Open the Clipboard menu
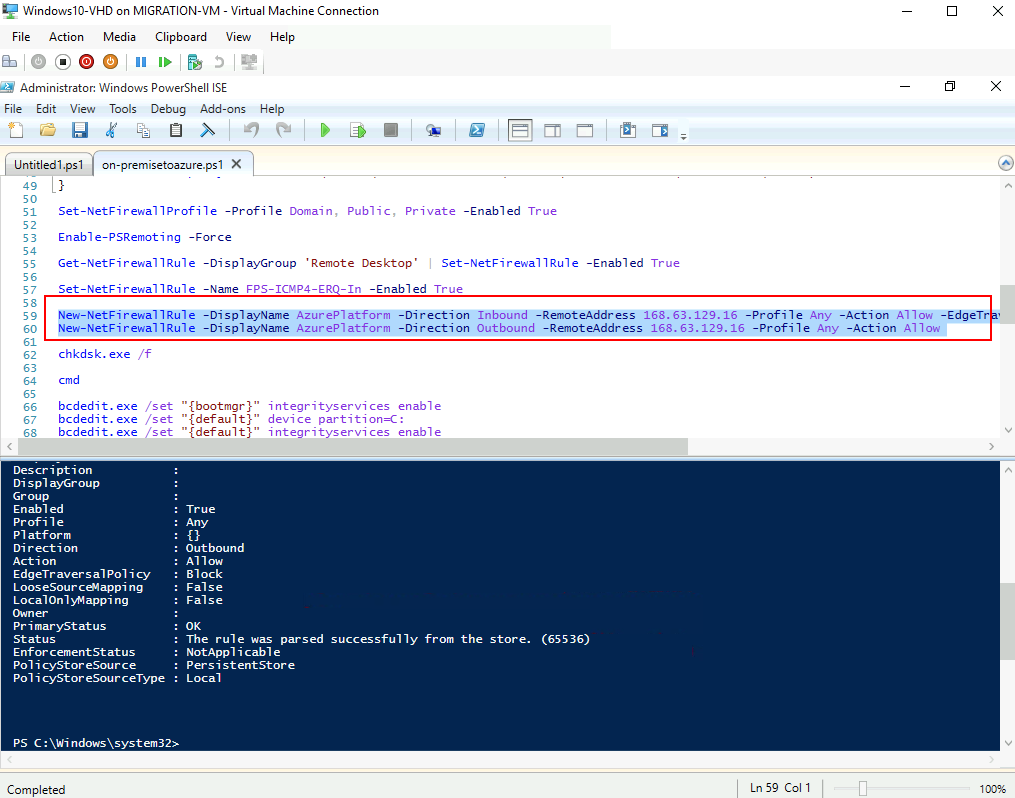The image size is (1015, 798). point(181,37)
